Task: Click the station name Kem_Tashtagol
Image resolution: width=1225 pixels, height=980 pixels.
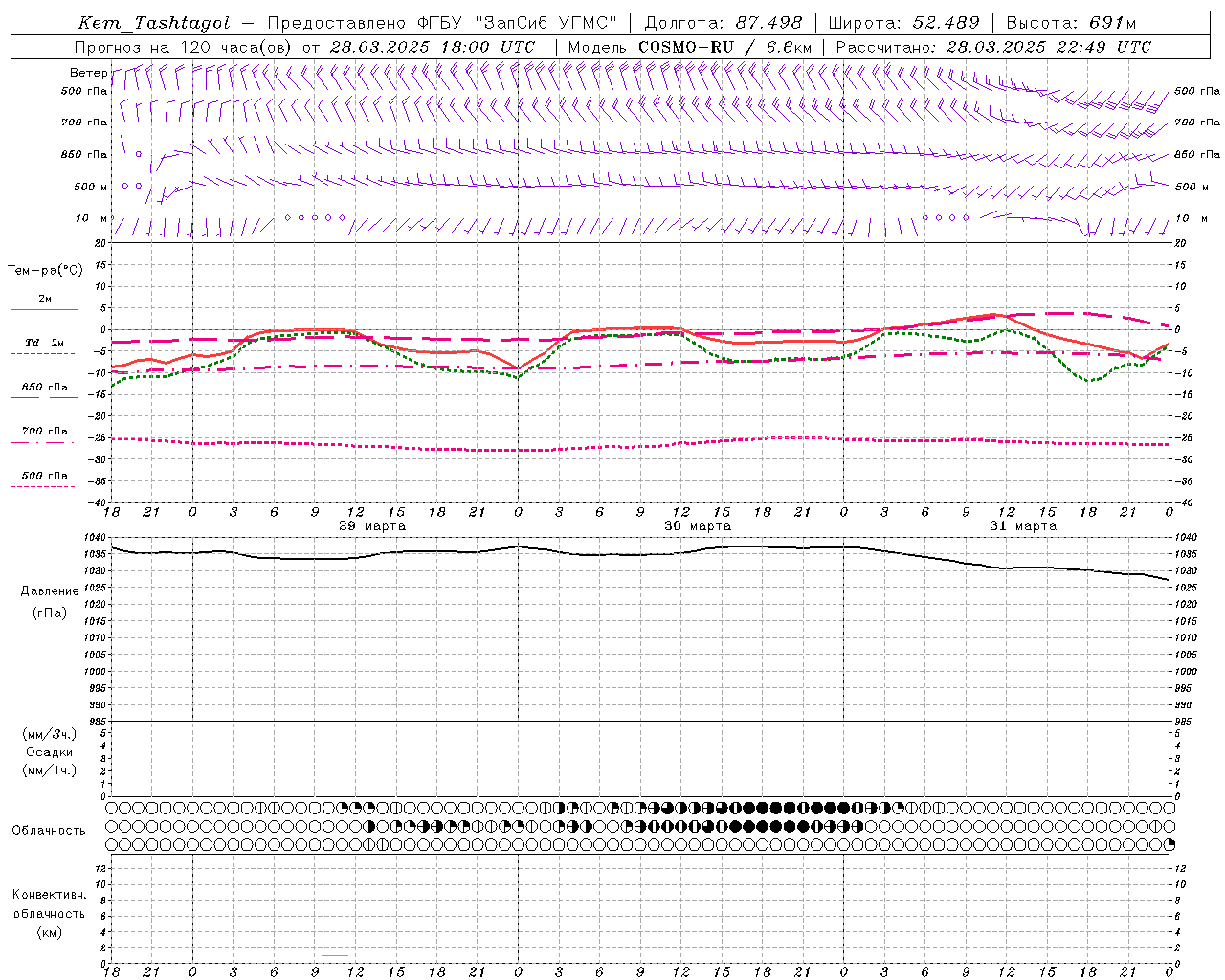Action: (153, 23)
